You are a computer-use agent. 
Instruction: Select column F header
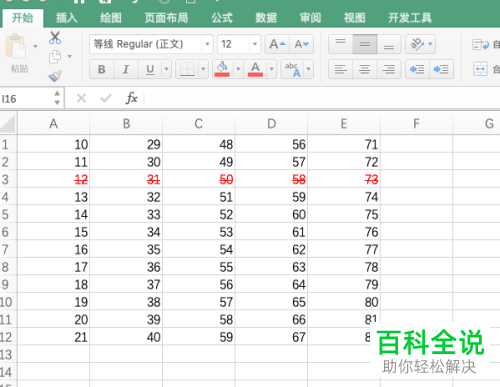coord(416,124)
